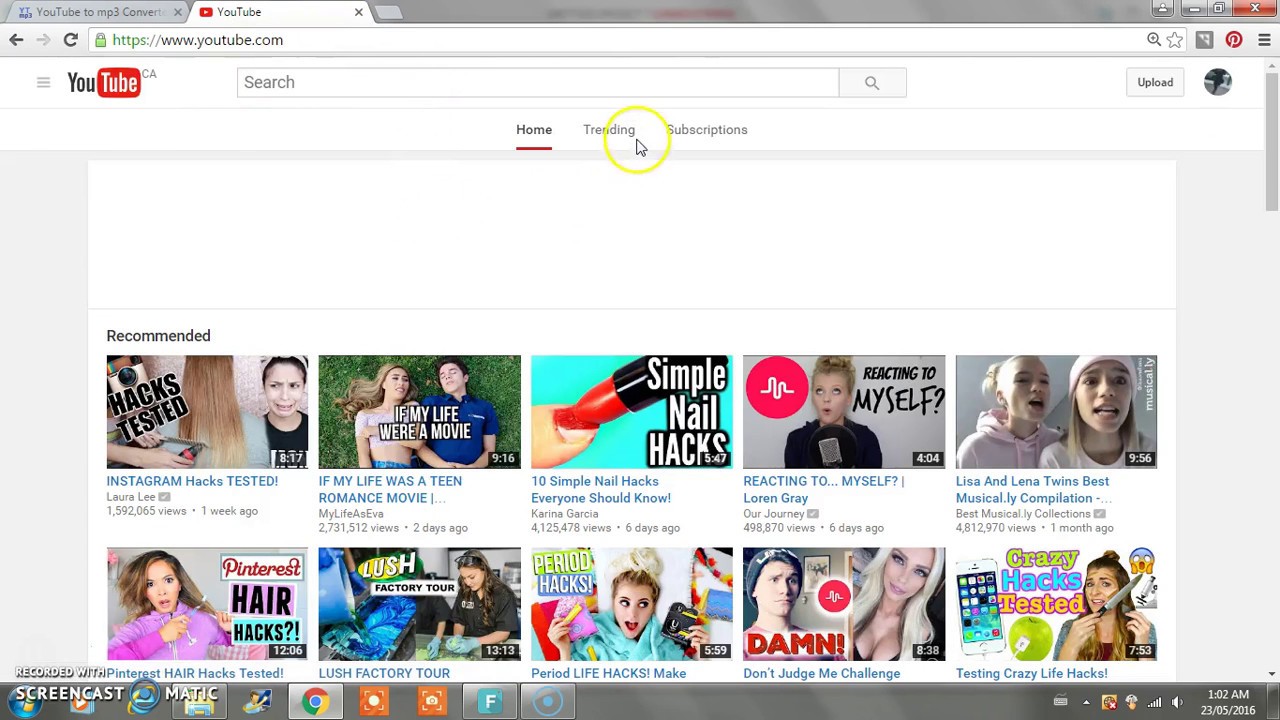
Task: Click the INSTAGRAM Hacks TESTED! title link
Action: click(192, 481)
